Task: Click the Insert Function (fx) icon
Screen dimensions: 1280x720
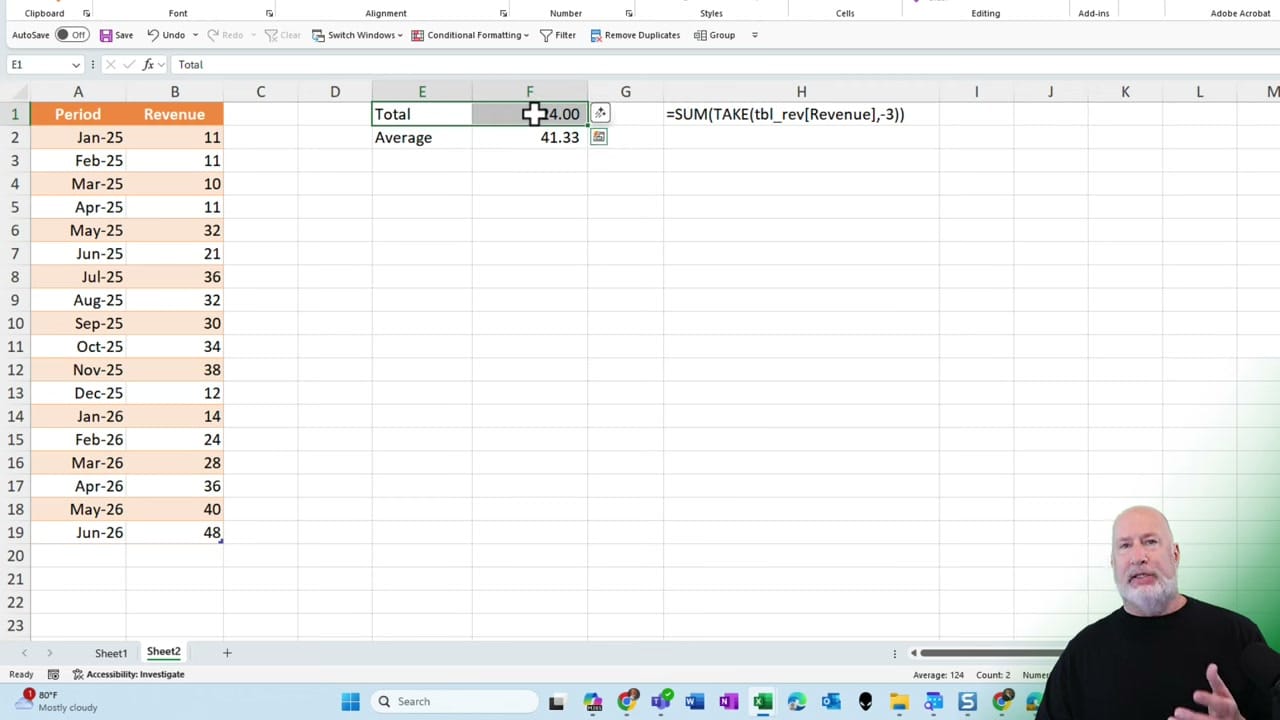Action: point(148,64)
